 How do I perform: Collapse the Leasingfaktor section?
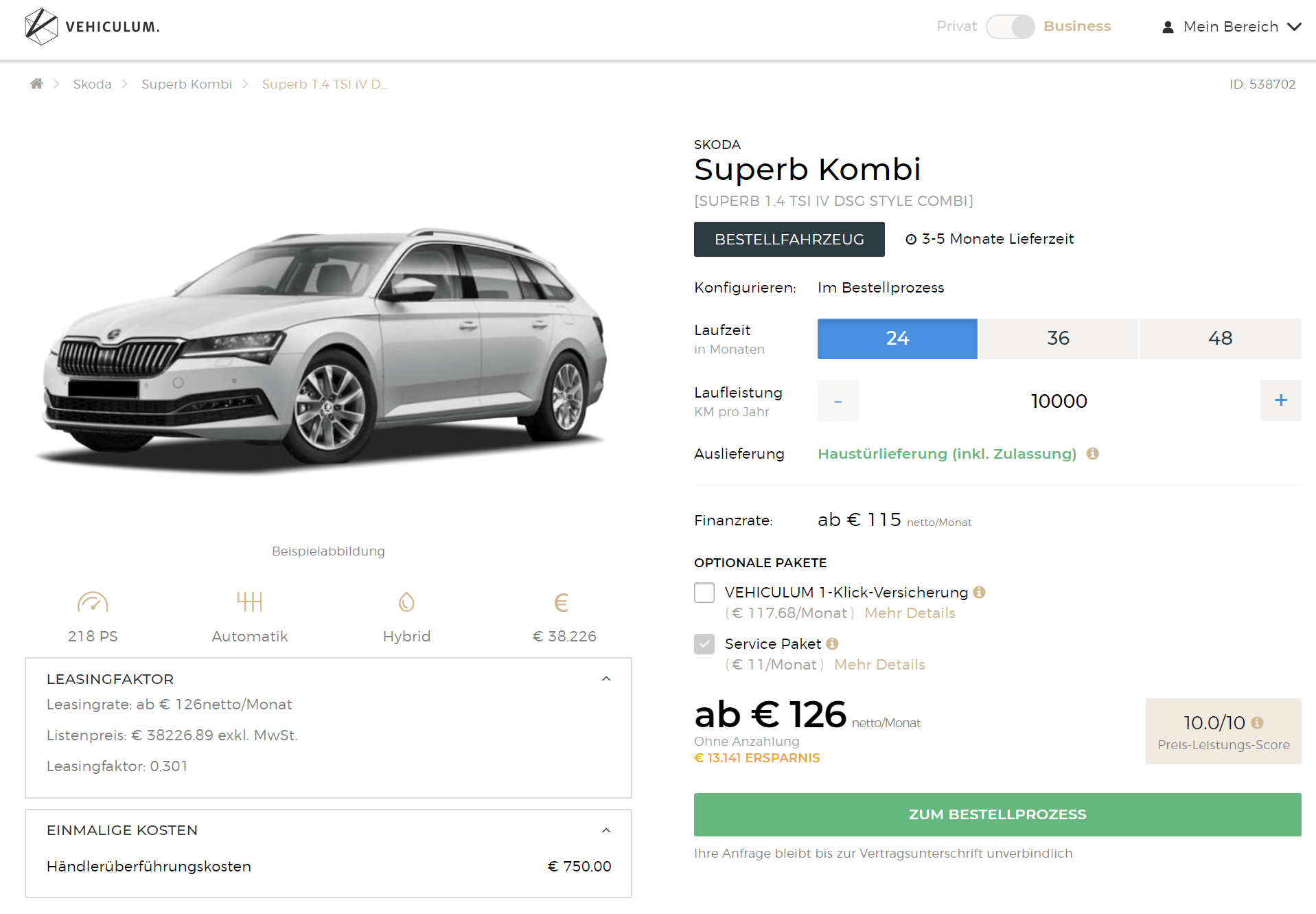606,678
